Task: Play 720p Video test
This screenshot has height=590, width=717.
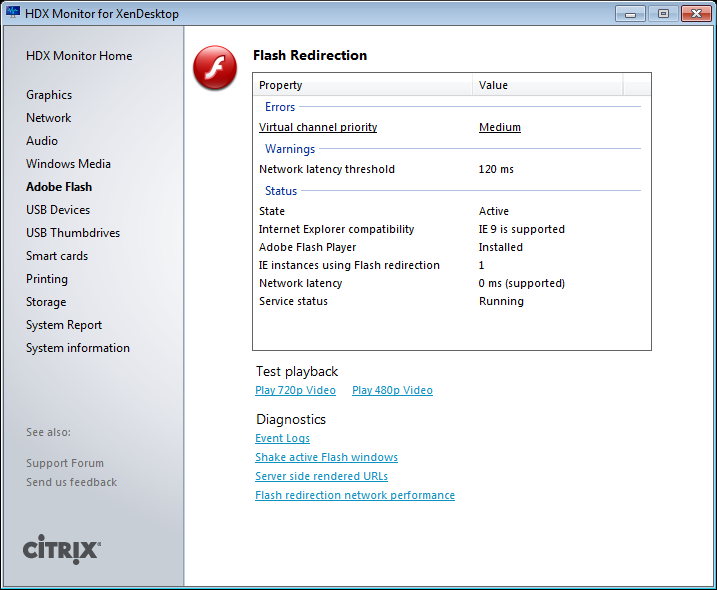Action: pos(295,390)
